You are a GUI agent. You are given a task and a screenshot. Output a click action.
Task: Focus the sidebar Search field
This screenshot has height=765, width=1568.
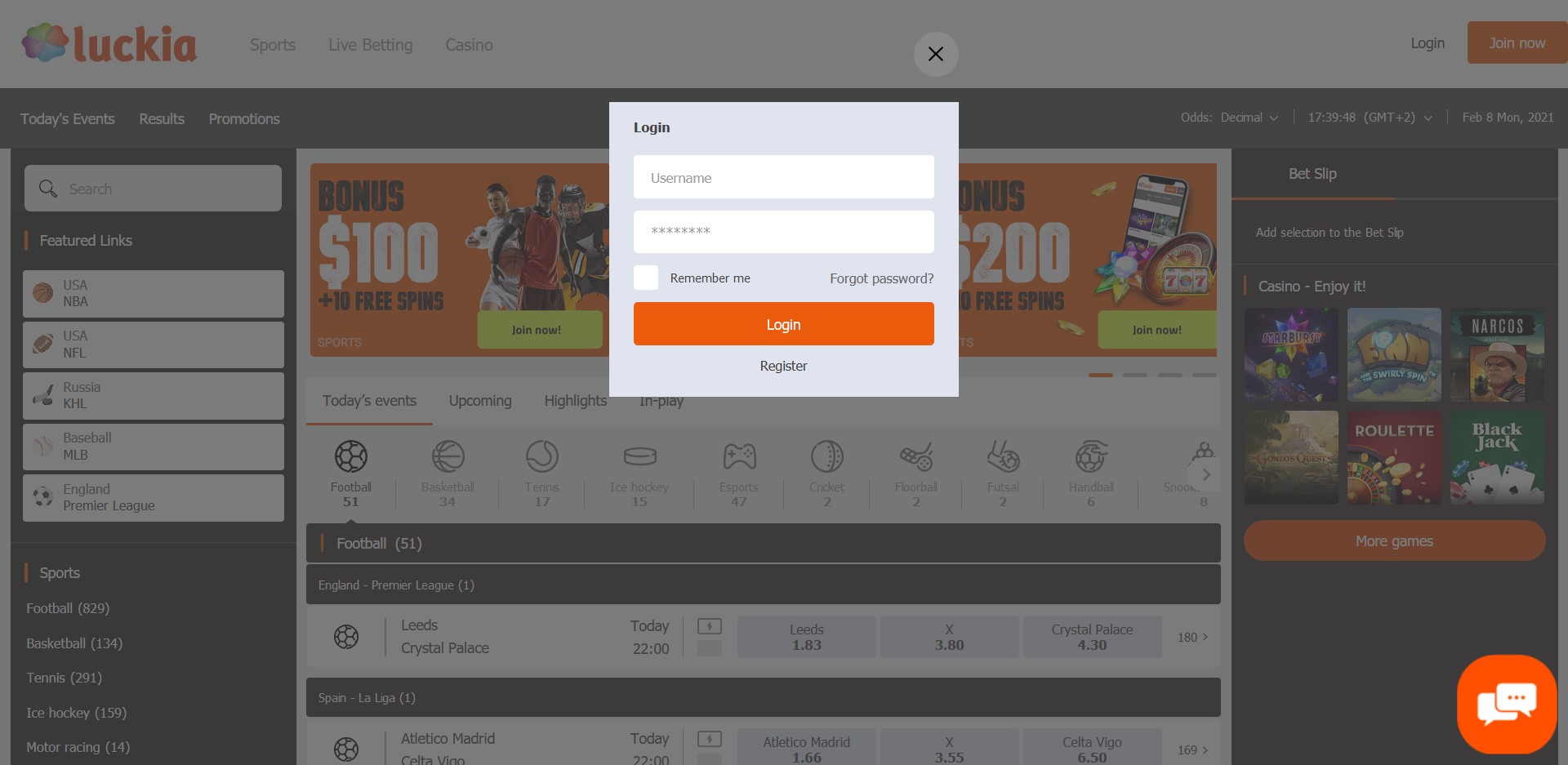154,189
